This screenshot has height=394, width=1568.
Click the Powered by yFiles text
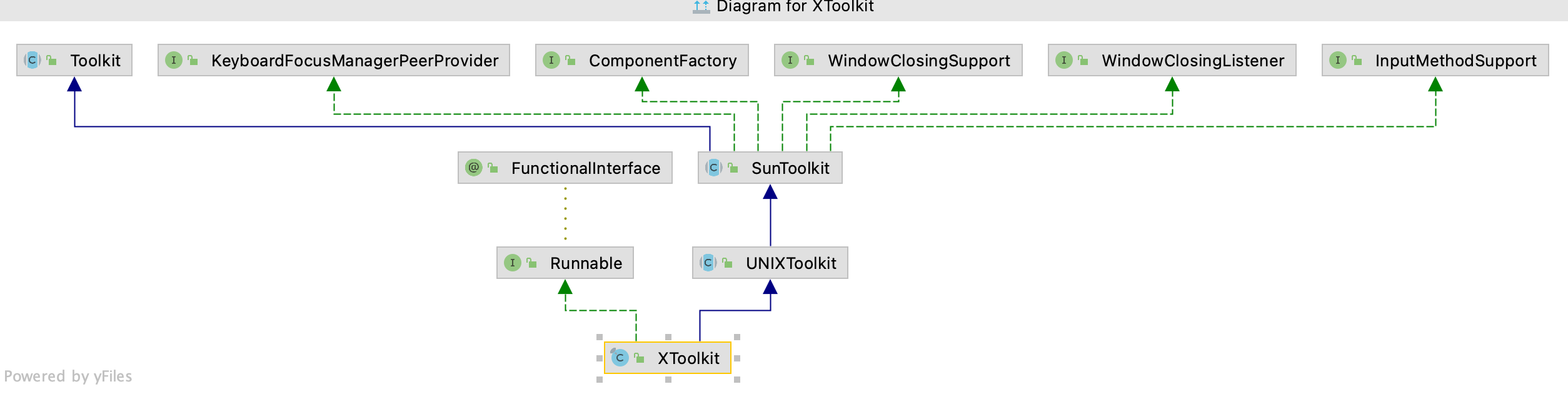point(68,376)
